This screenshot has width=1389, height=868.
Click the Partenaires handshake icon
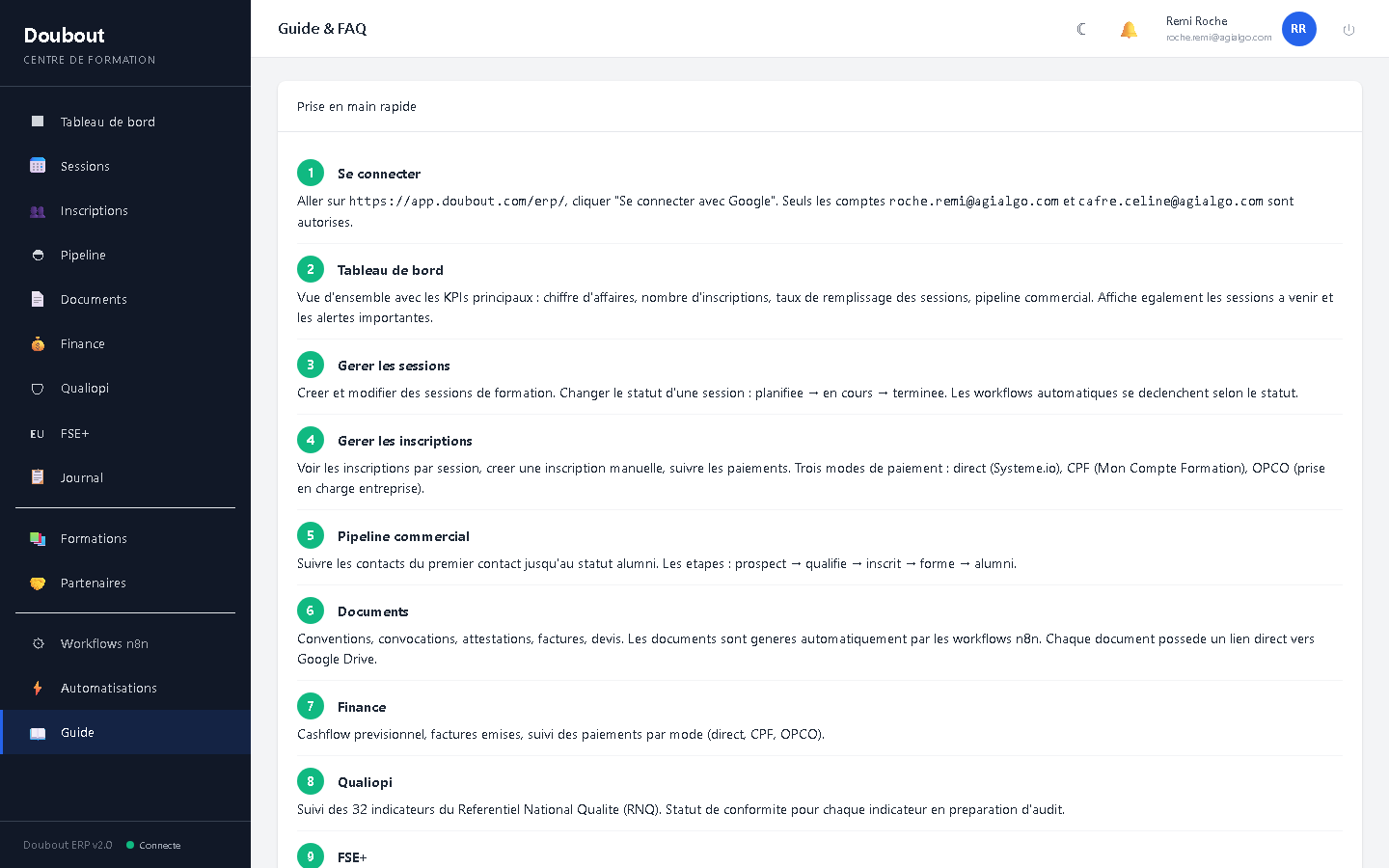point(38,583)
